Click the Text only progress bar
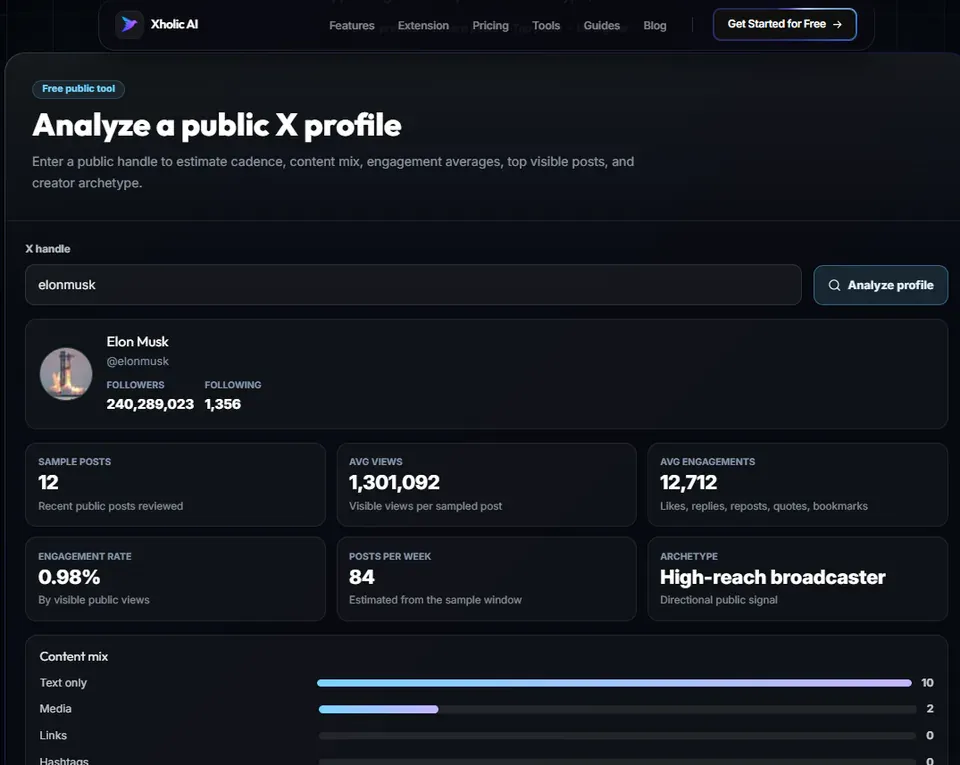The height and width of the screenshot is (765, 960). 615,683
